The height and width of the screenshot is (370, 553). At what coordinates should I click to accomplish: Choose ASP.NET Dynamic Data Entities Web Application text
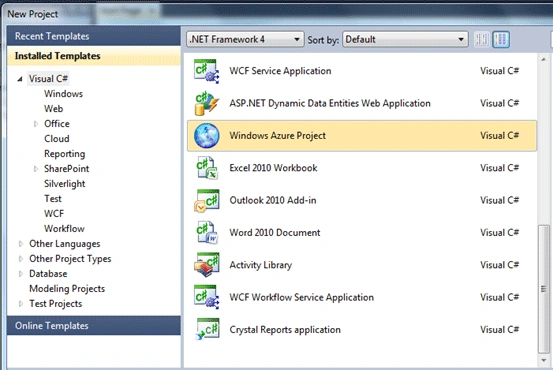pos(330,103)
